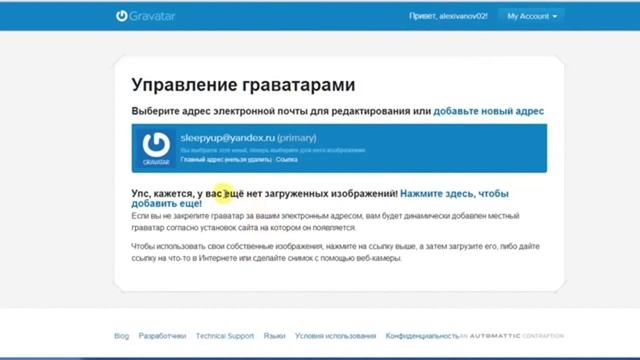Viewport: 640px width, 360px height.
Task: Click the 'Управление граватарами' heading
Action: [x=243, y=85]
